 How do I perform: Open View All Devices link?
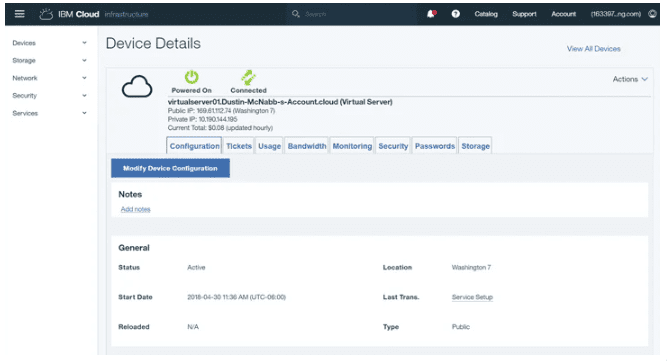(593, 49)
